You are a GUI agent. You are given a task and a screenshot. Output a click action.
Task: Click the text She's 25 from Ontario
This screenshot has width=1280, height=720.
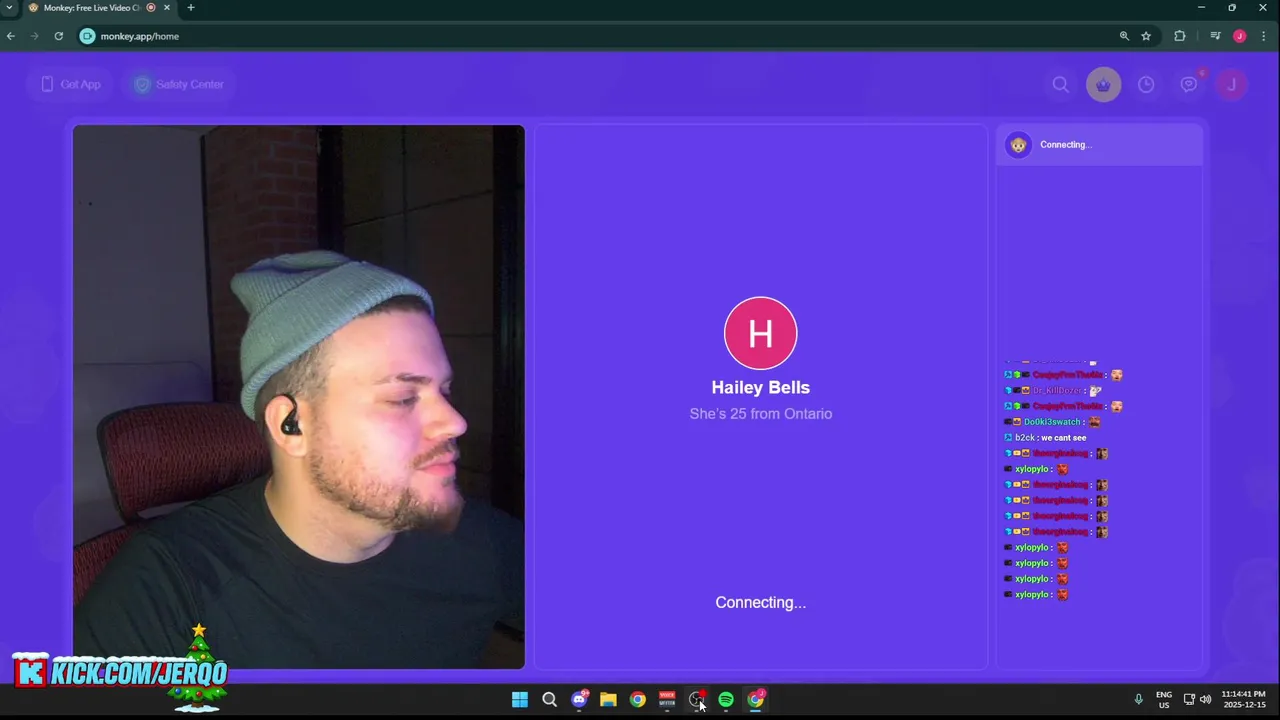tap(761, 413)
